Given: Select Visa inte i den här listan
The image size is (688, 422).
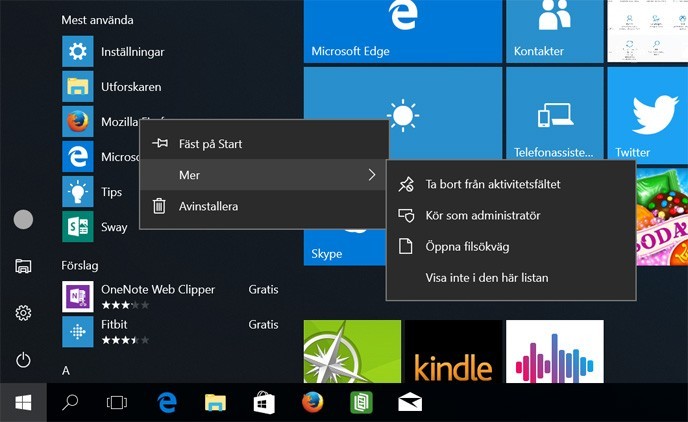Looking at the screenshot, I should click(x=511, y=278).
